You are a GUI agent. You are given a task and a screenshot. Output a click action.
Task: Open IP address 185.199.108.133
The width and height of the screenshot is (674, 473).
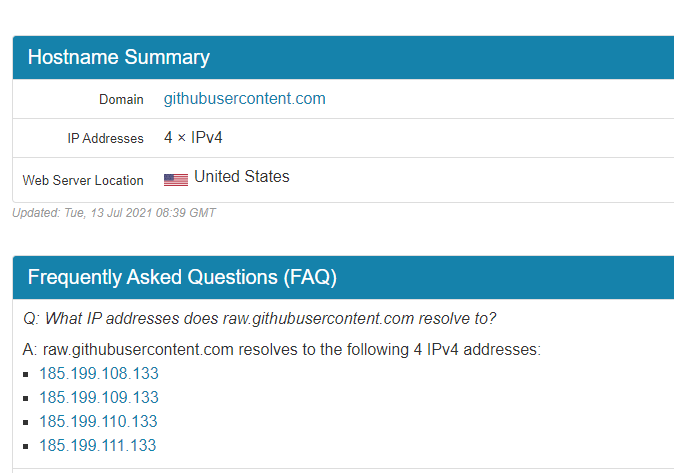click(99, 374)
